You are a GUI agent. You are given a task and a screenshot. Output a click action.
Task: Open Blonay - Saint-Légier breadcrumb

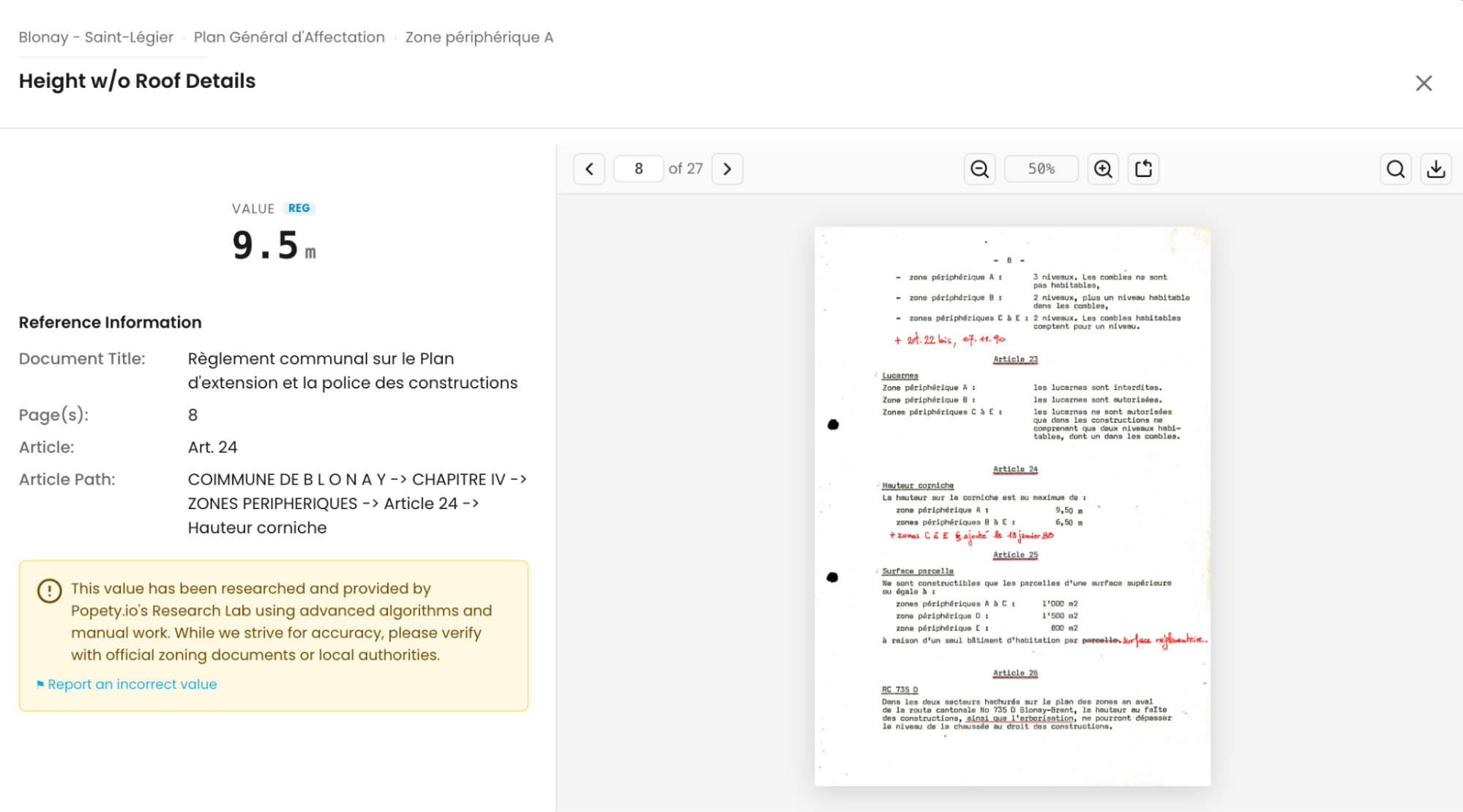[x=96, y=37]
